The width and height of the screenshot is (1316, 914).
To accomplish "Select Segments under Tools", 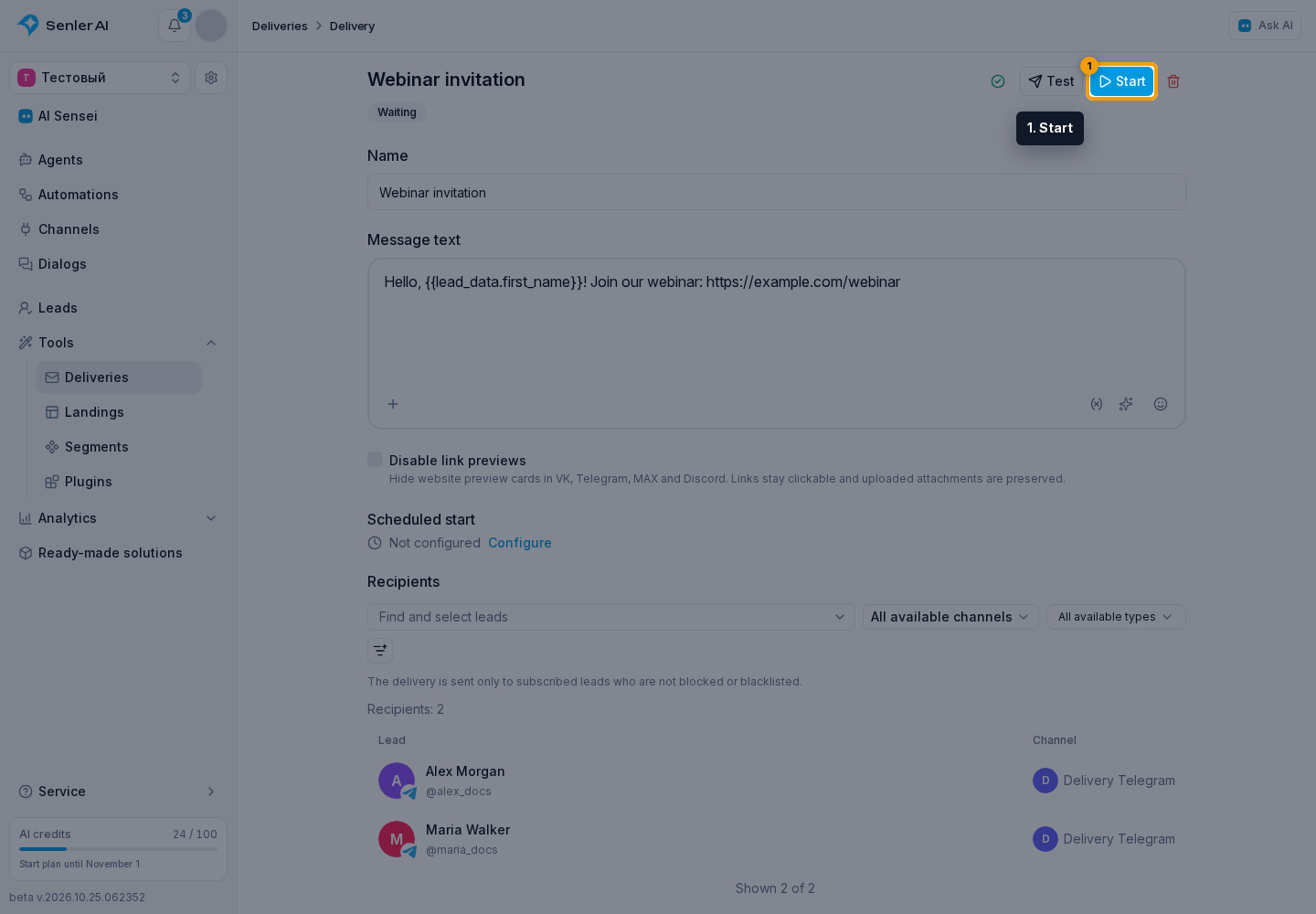I will pyautogui.click(x=119, y=447).
